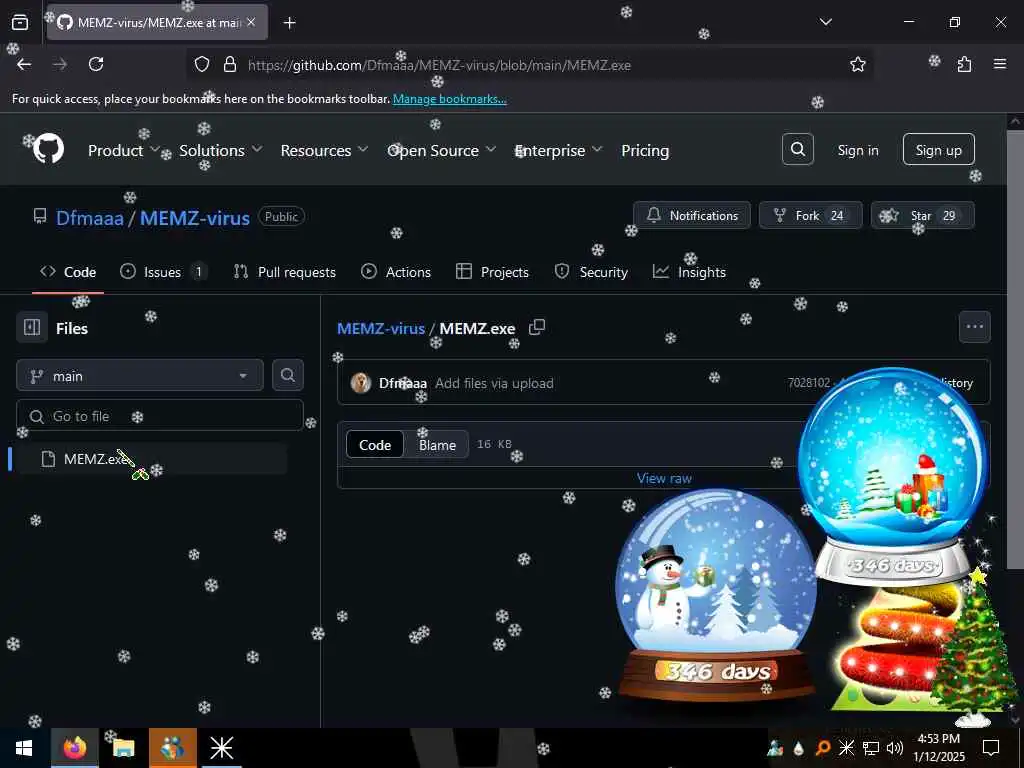Focus the Go to file input
1024x768 pixels.
click(x=159, y=416)
